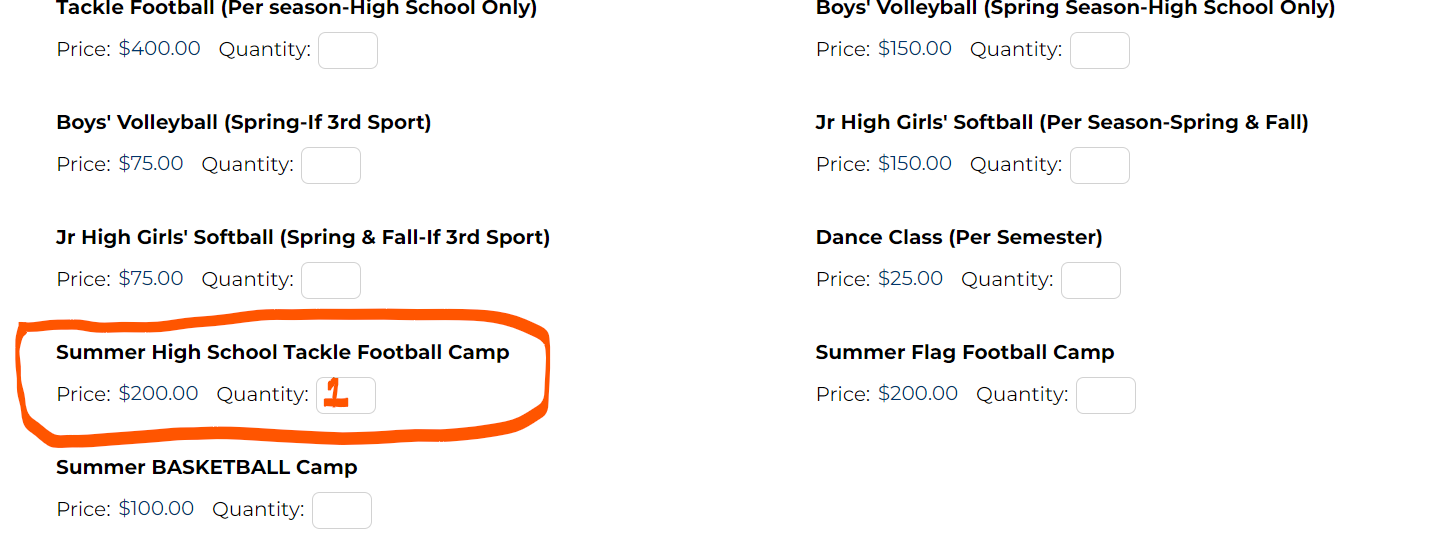Screen dimensions: 1438x538
Task: Click Dance Class (Per Semester) heading
Action: (959, 237)
